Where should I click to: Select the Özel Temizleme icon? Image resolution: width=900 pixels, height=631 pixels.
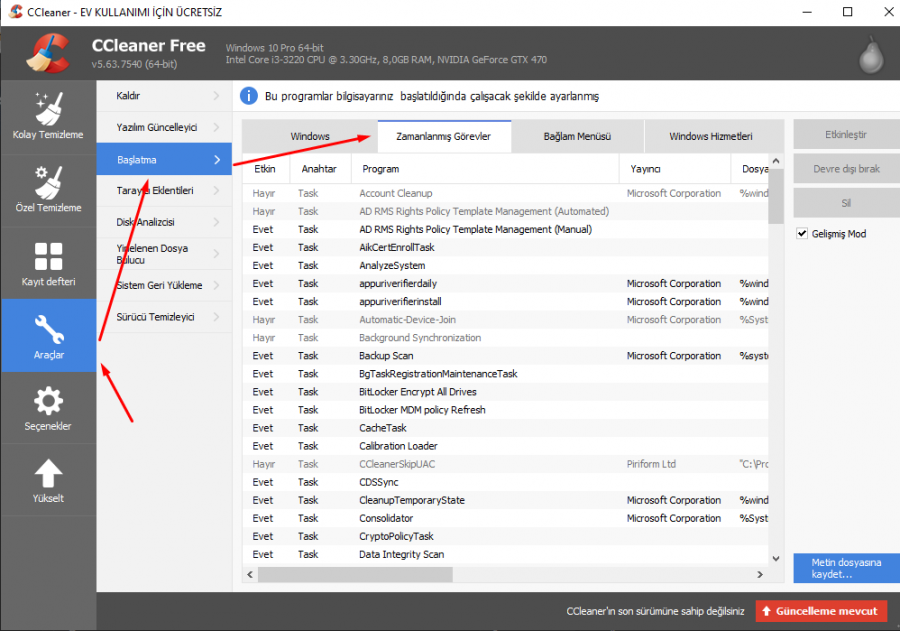[48, 181]
